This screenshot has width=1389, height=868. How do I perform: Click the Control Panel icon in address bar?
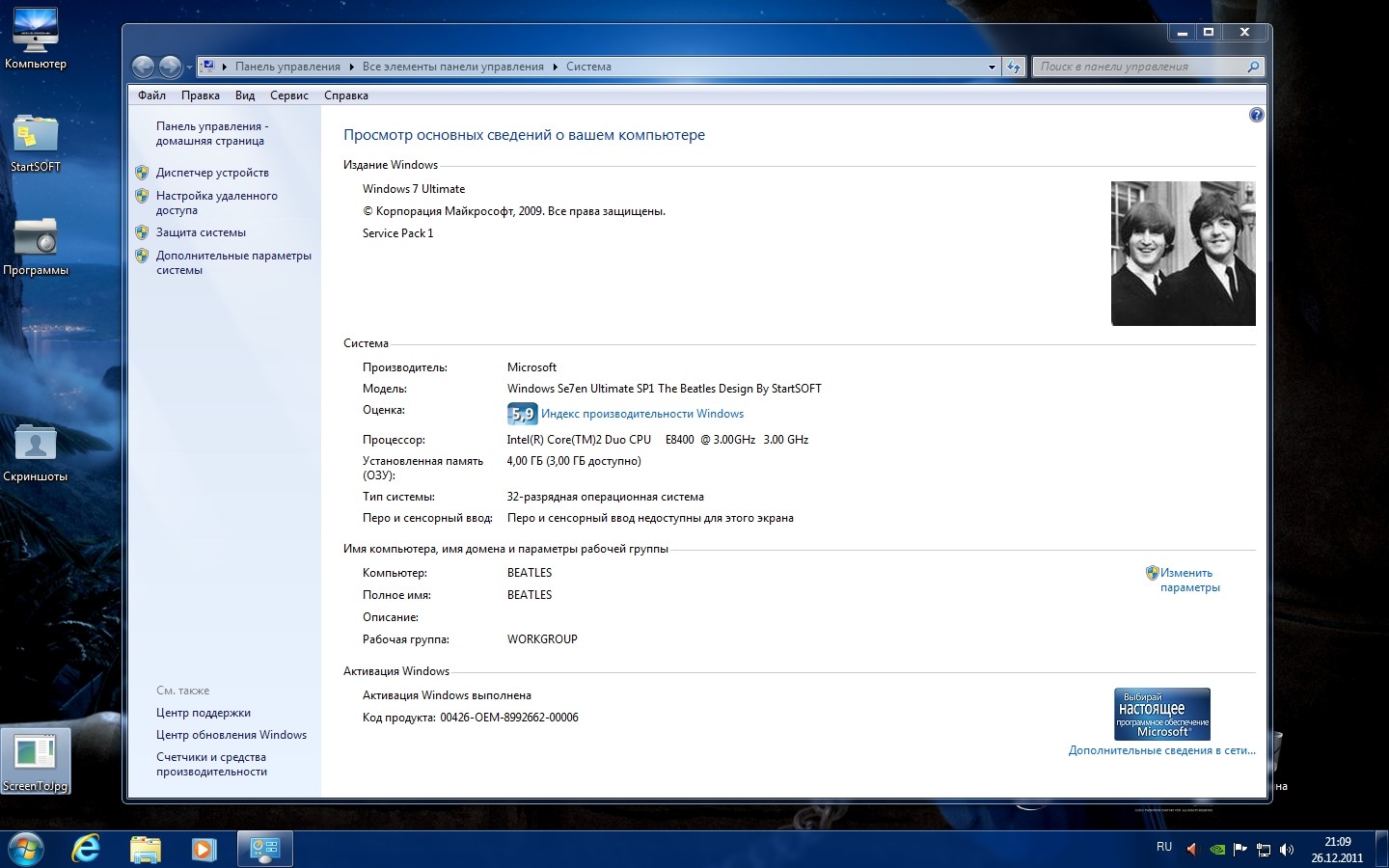(208, 67)
